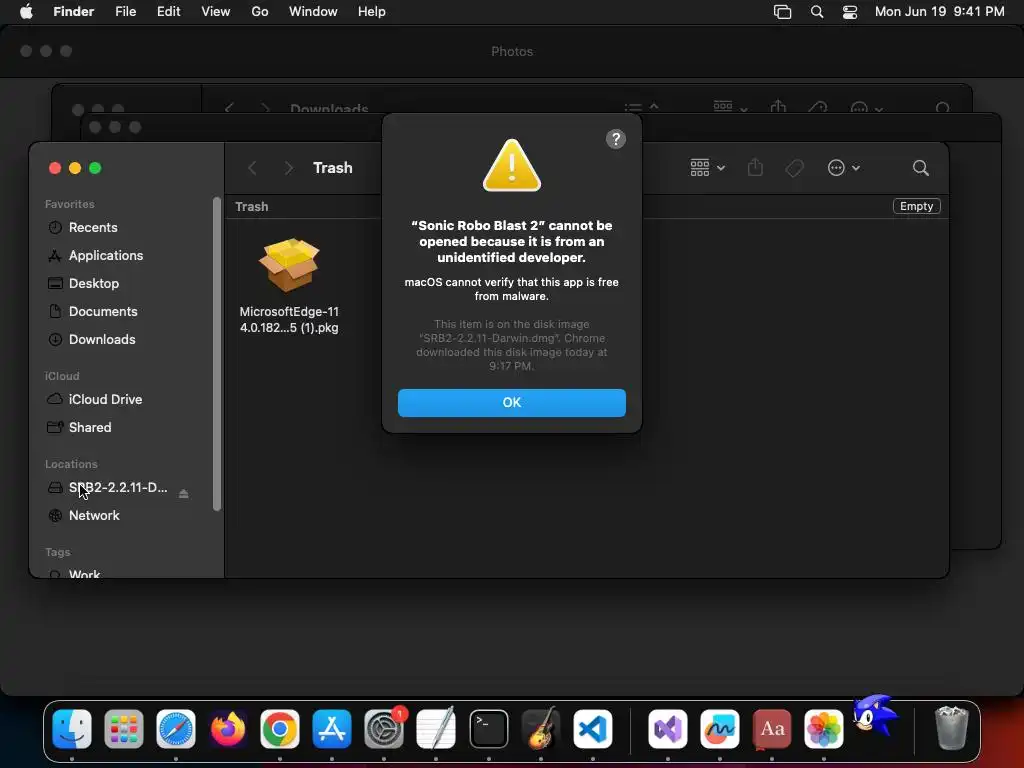1024x768 pixels.
Task: Open the File menu
Action: [x=125, y=12]
